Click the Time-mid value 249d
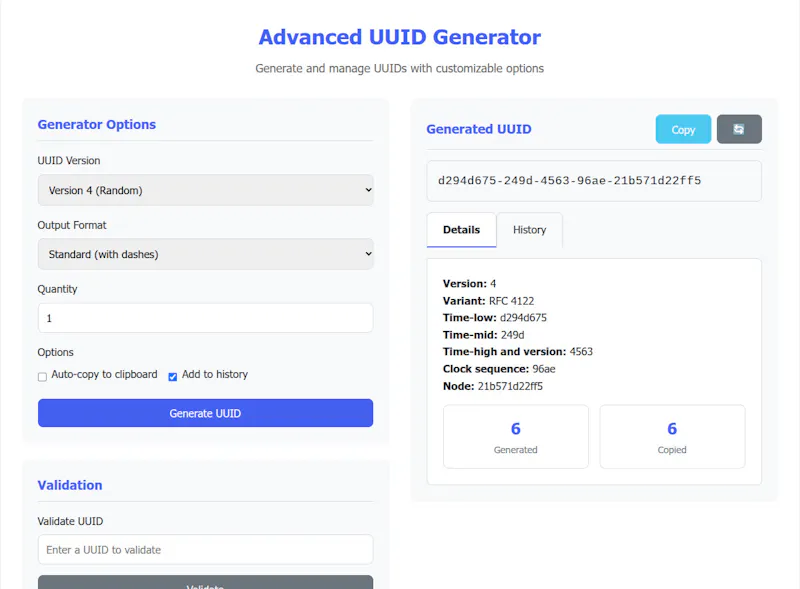This screenshot has width=800, height=589. [512, 335]
